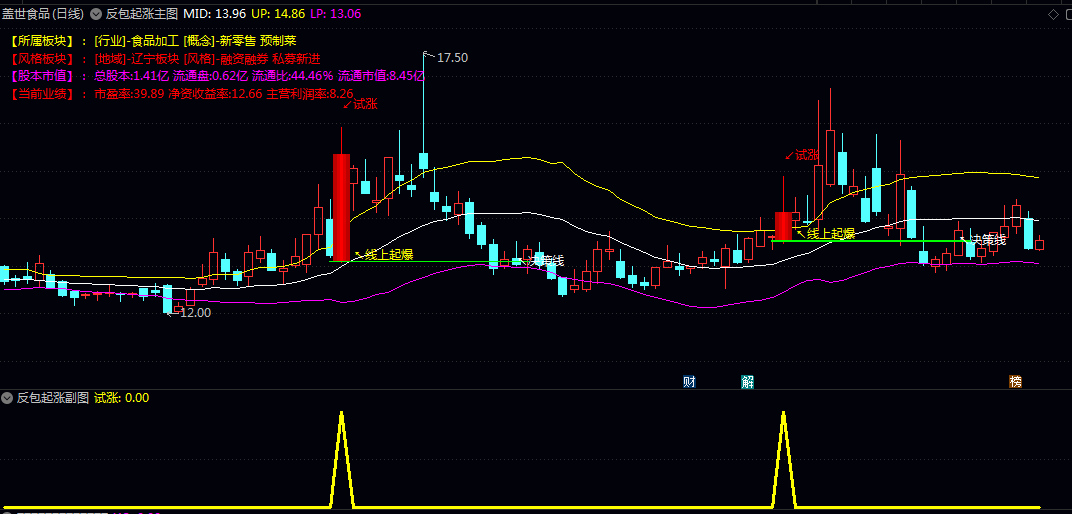Click the 当前业绩 performance row
Image resolution: width=1072 pixels, height=514 pixels.
(x=182, y=94)
